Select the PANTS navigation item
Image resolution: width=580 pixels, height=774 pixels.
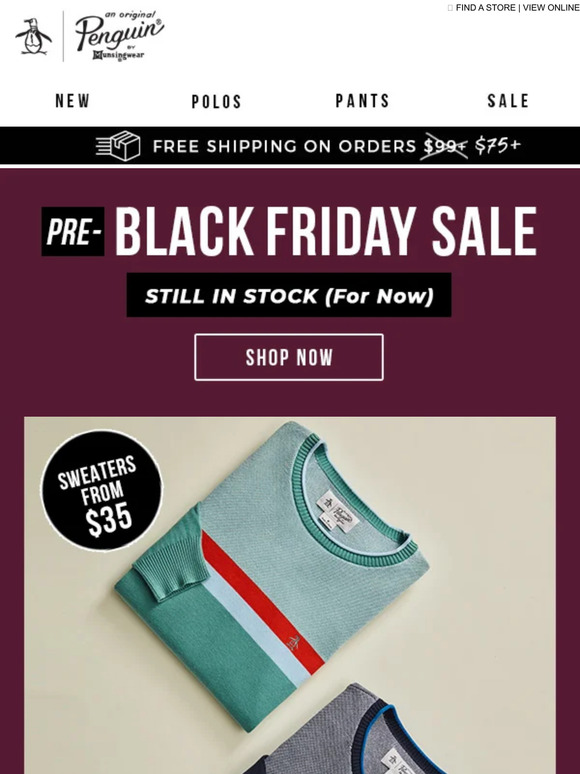click(362, 101)
